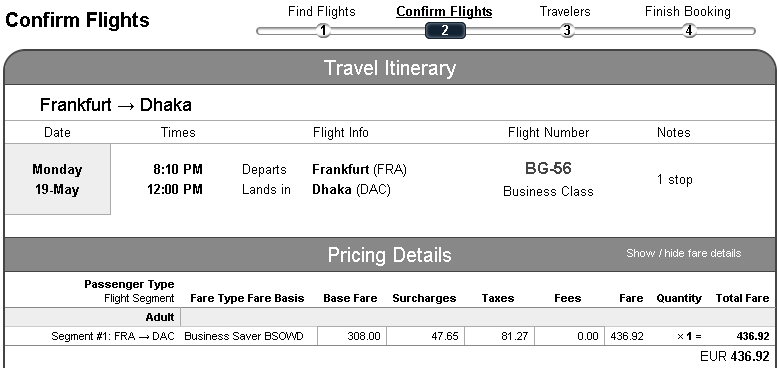Click the Taxes 81.27 cell
This screenshot has width=780, height=368.
(x=499, y=336)
